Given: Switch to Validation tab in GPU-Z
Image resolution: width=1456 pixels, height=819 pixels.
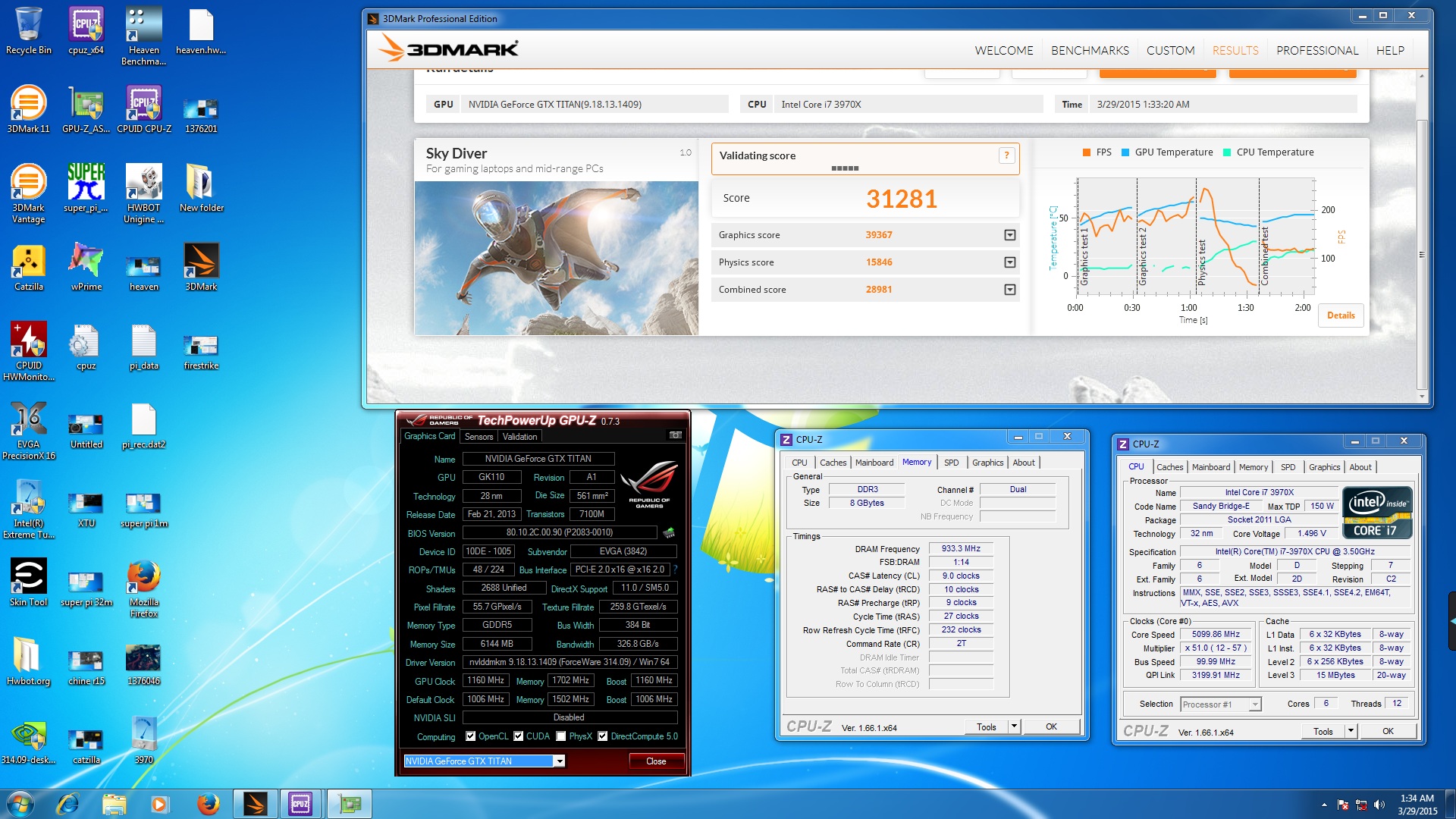Looking at the screenshot, I should pyautogui.click(x=519, y=436).
